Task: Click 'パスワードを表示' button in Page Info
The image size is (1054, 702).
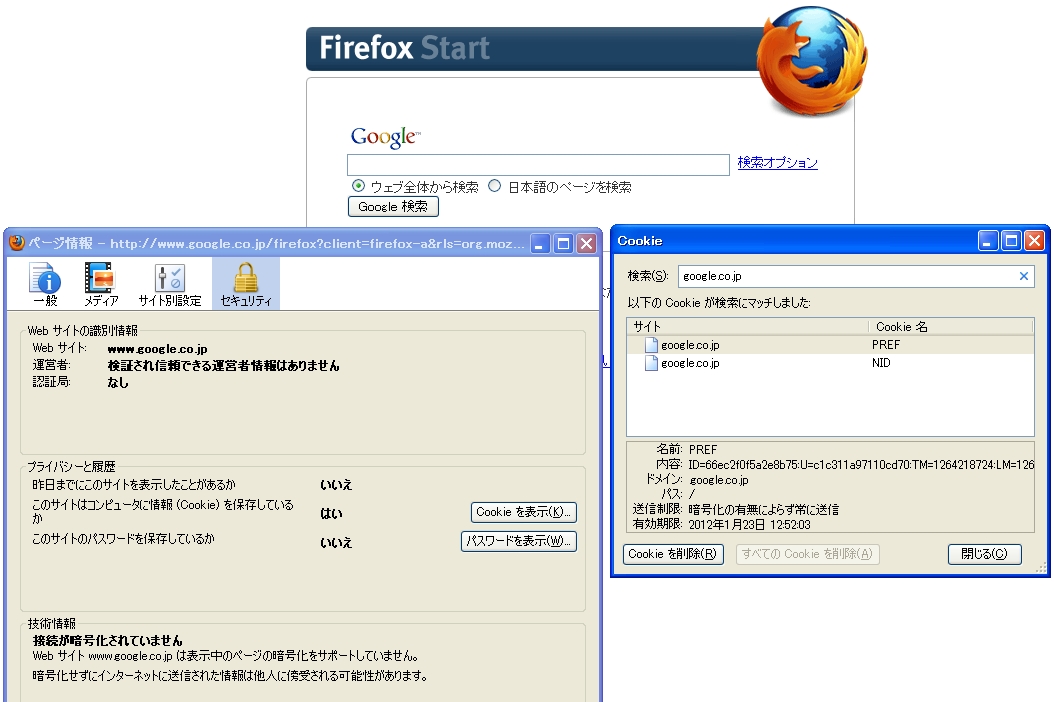Action: [518, 541]
